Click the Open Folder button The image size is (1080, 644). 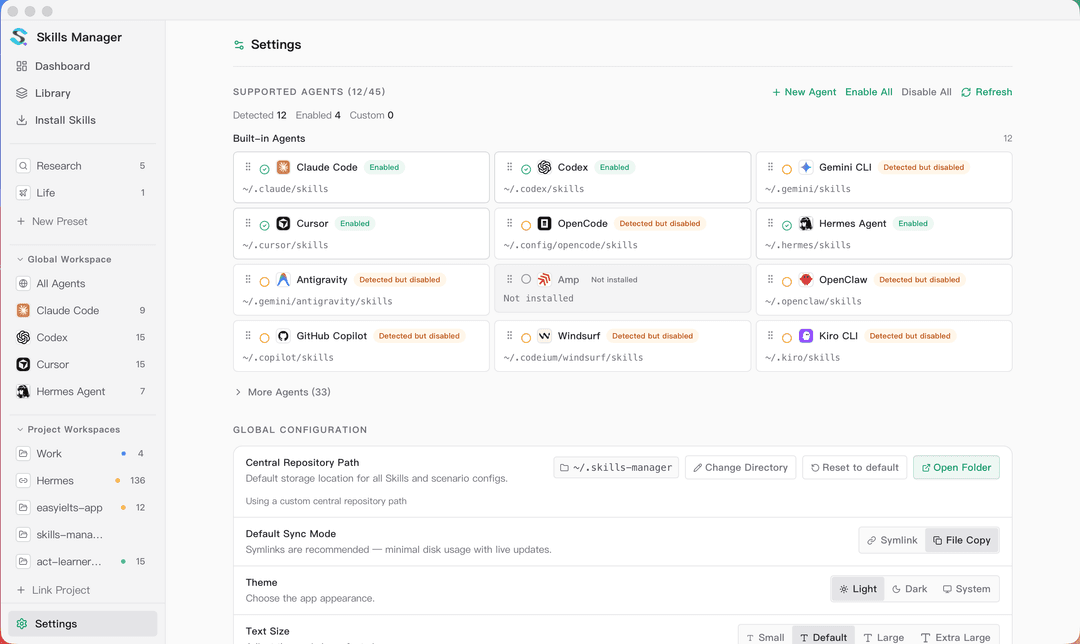(x=956, y=468)
